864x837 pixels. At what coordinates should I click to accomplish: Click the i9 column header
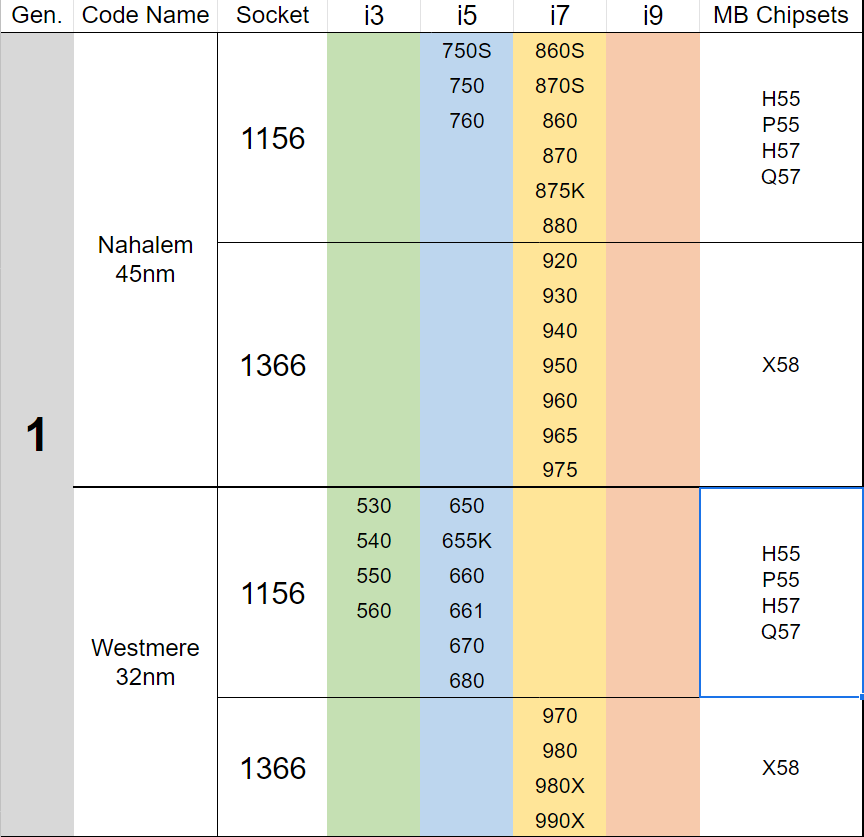pos(653,15)
